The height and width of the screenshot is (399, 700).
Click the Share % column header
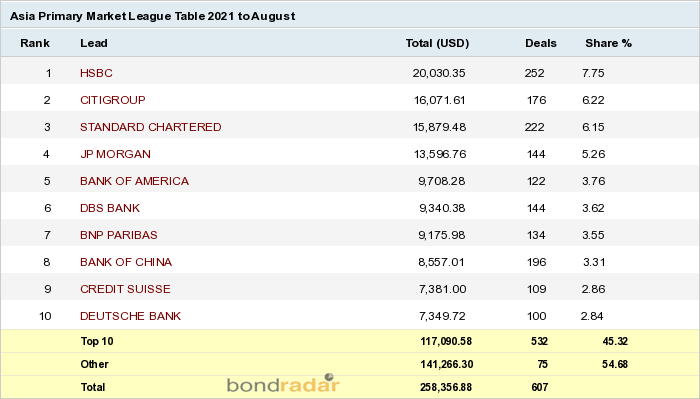click(608, 43)
